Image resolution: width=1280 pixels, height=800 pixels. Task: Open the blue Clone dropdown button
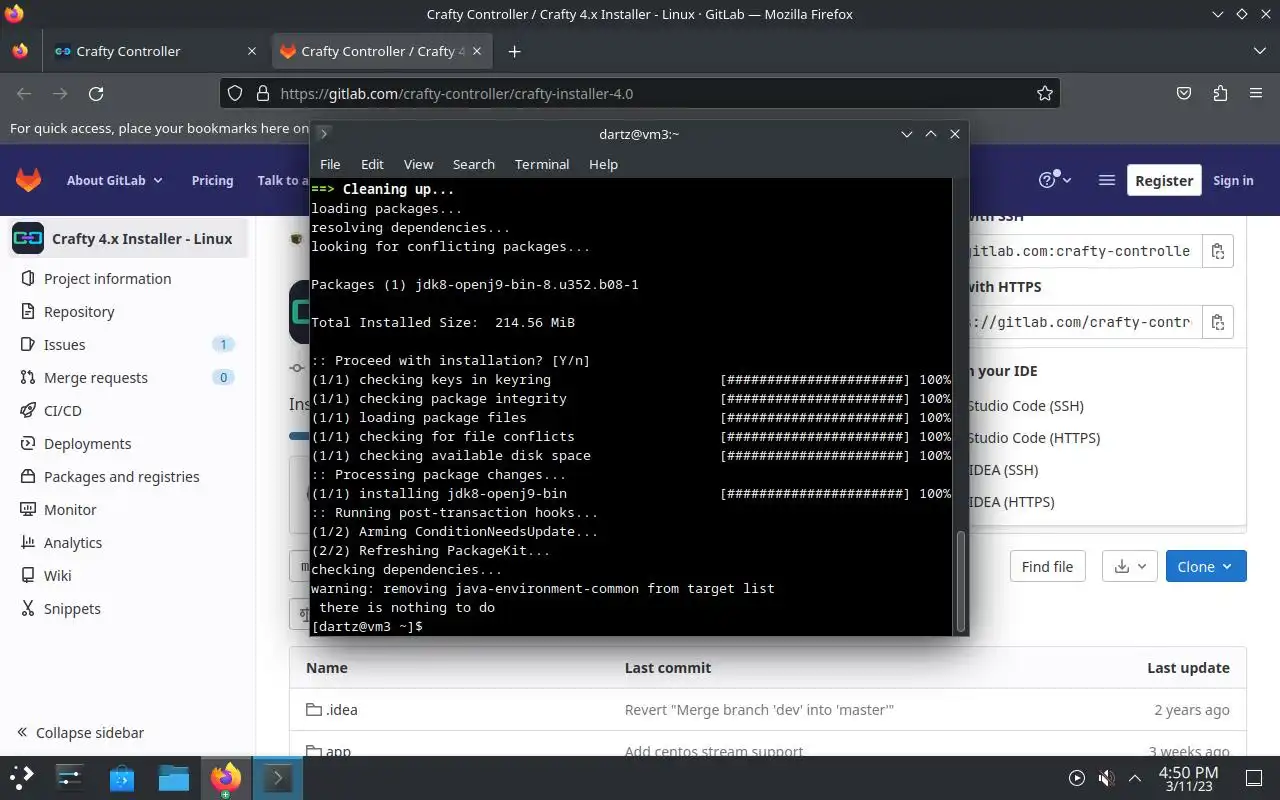[1206, 566]
